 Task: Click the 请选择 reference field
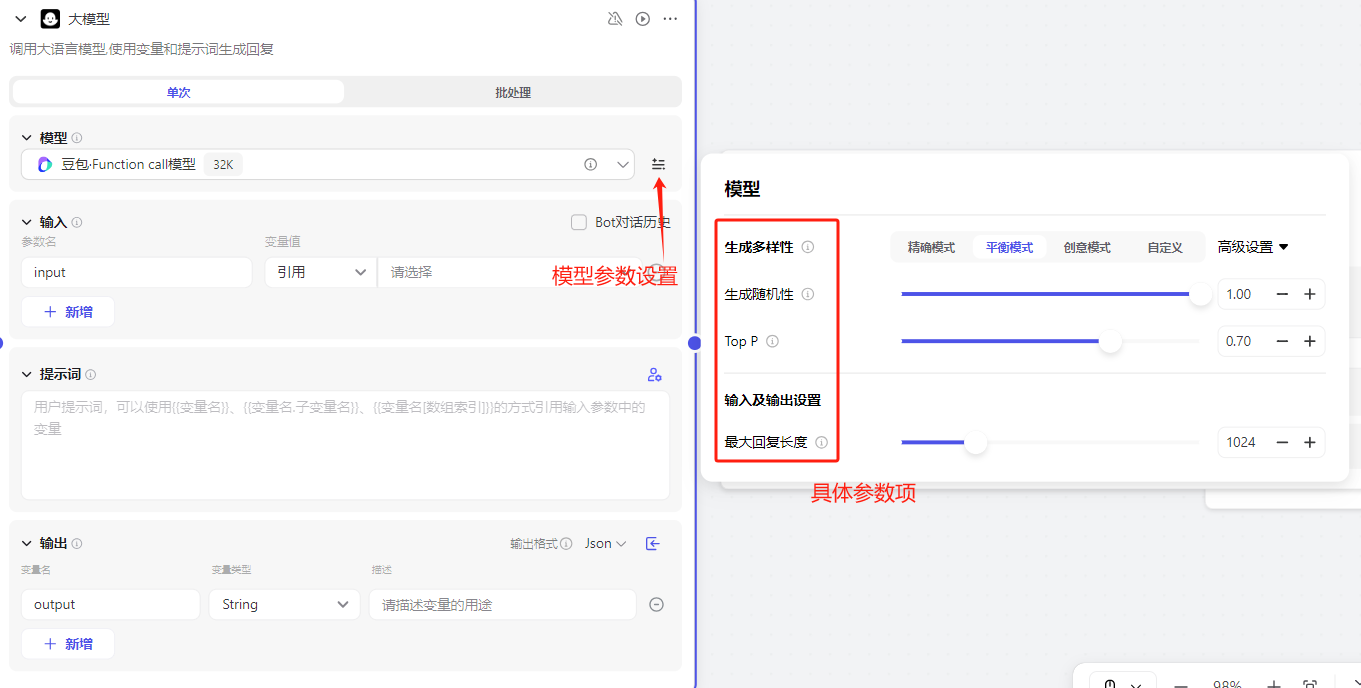[x=510, y=272]
